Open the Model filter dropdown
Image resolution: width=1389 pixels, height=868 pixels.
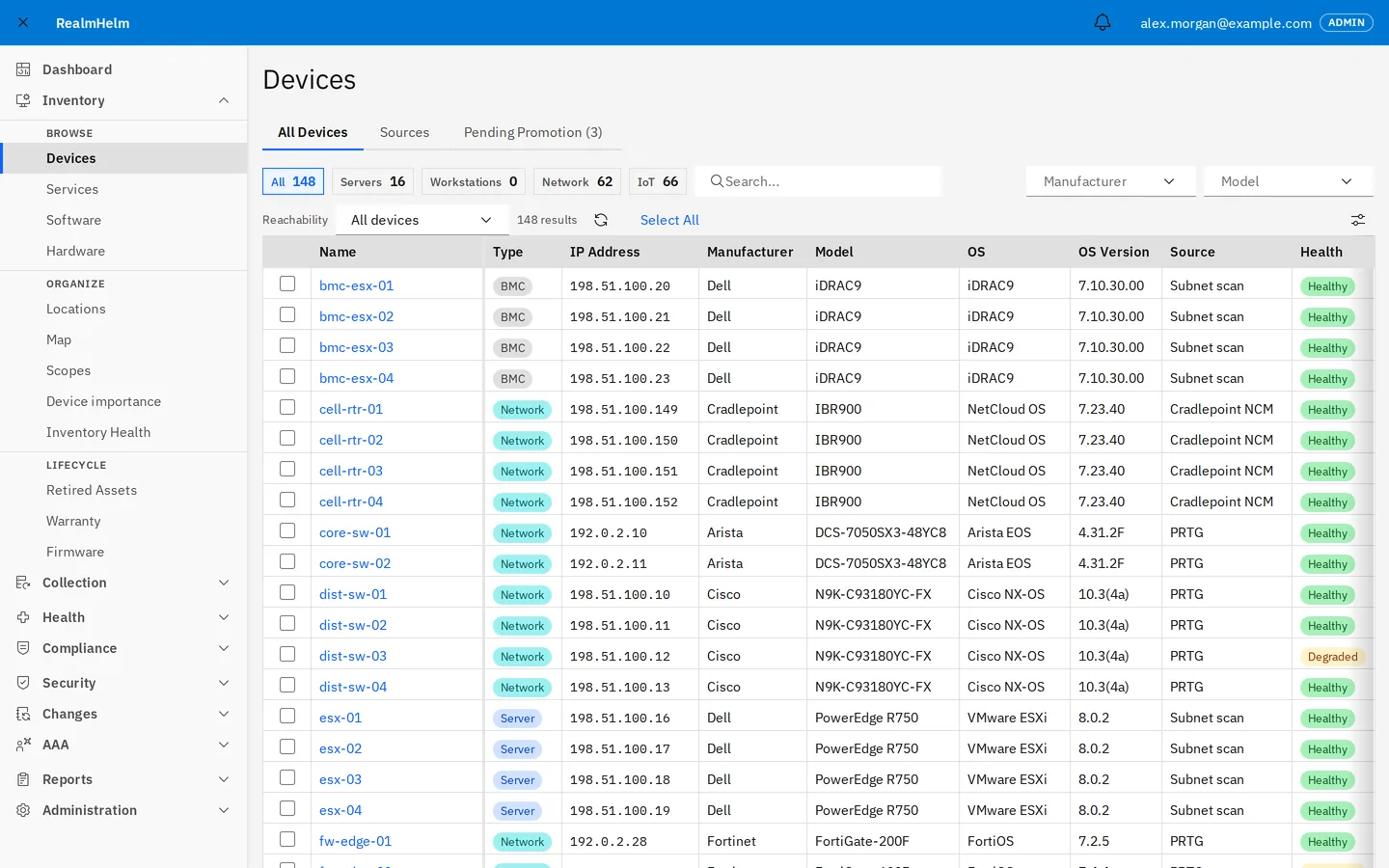point(1289,181)
